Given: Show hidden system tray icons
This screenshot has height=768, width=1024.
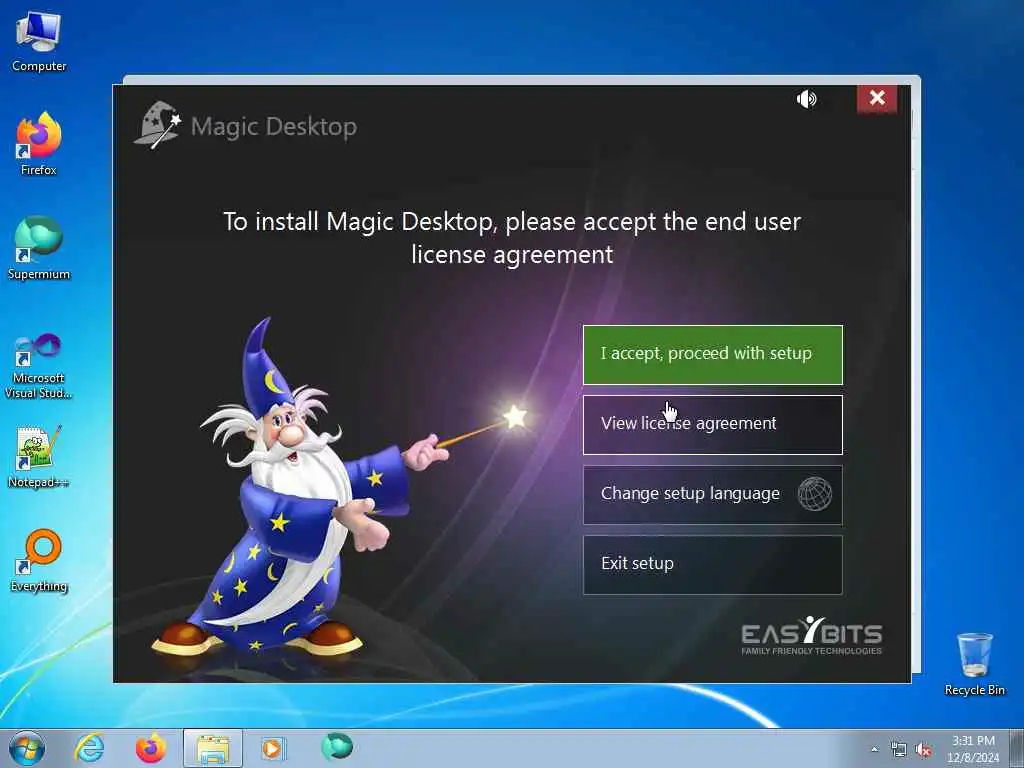Looking at the screenshot, I should coord(874,750).
